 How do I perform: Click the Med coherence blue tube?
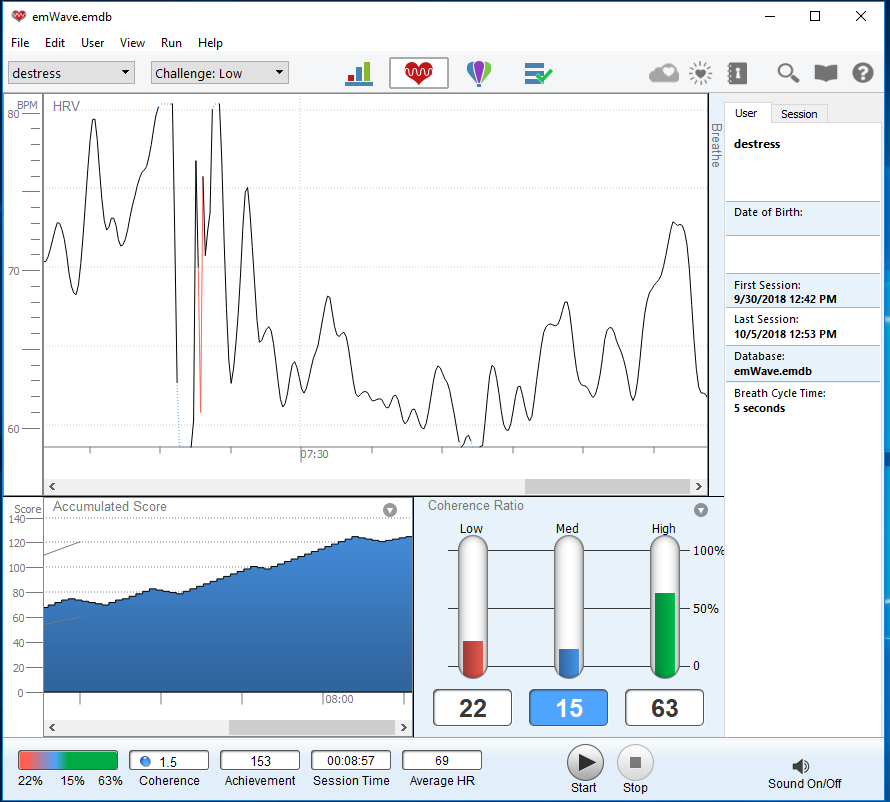click(x=569, y=607)
